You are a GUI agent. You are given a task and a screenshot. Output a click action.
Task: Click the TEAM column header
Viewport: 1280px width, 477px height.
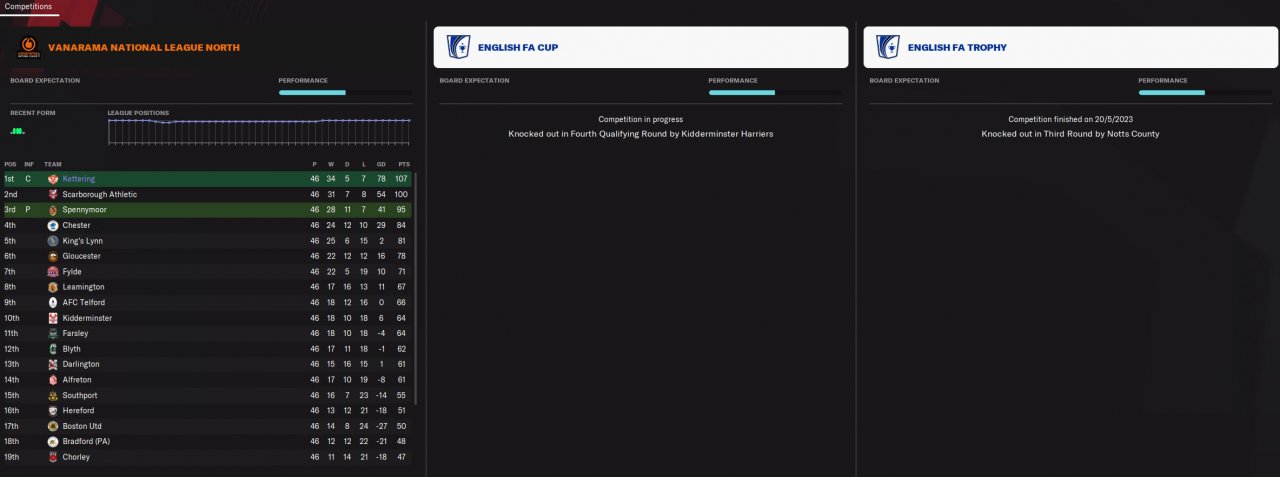(x=53, y=164)
